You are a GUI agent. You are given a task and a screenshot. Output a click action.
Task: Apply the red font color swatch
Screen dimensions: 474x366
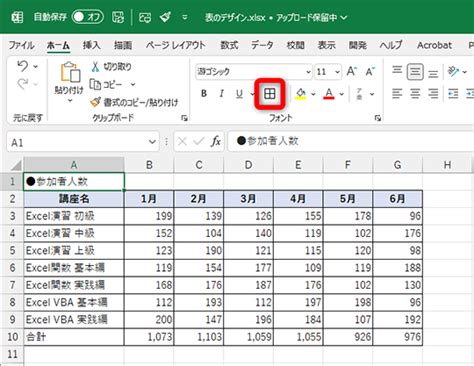[329, 94]
